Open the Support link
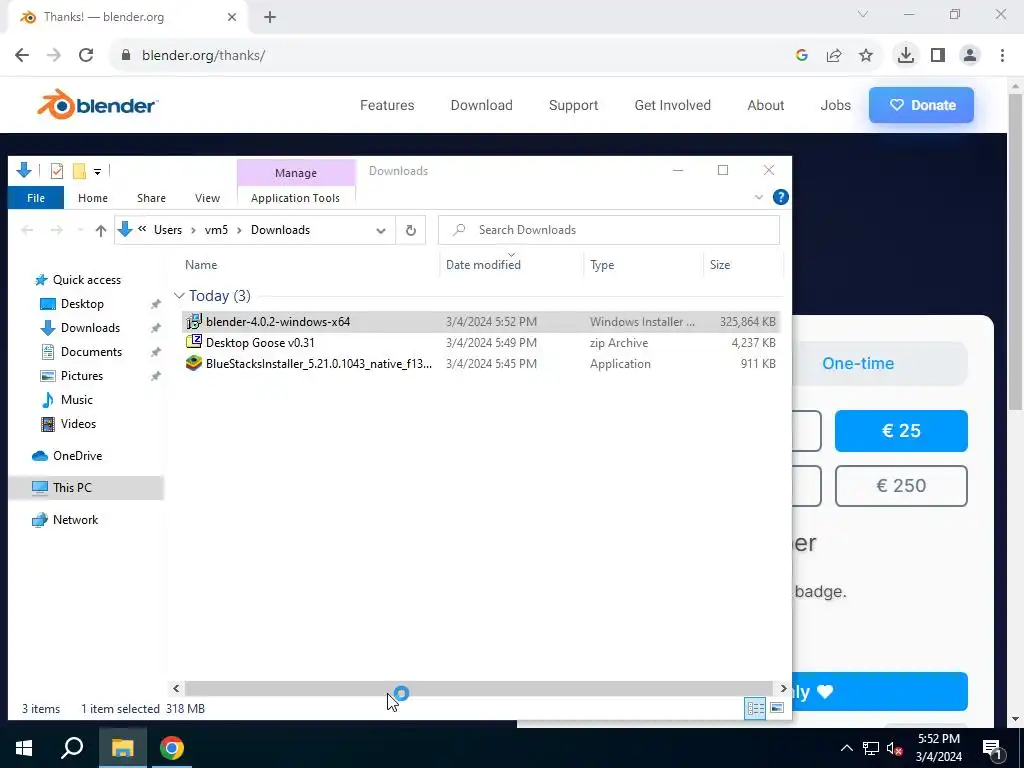 [x=573, y=105]
